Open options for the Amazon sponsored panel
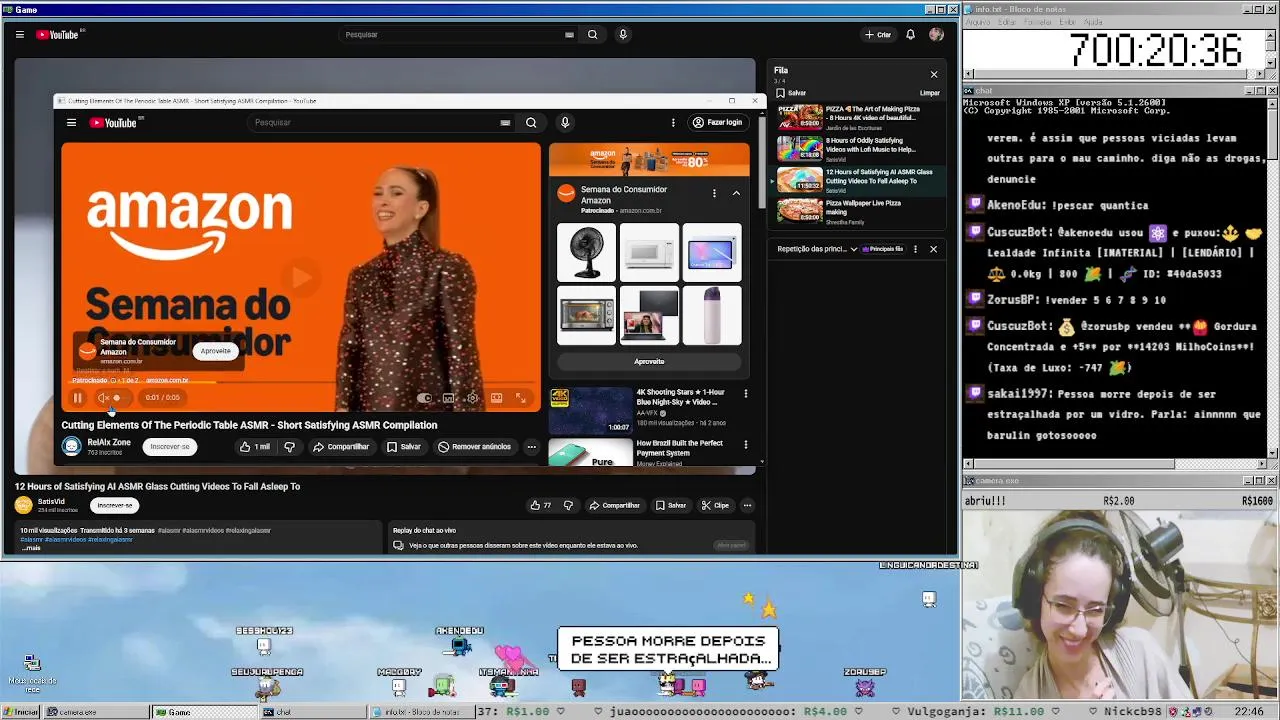1280x720 pixels. click(714, 194)
